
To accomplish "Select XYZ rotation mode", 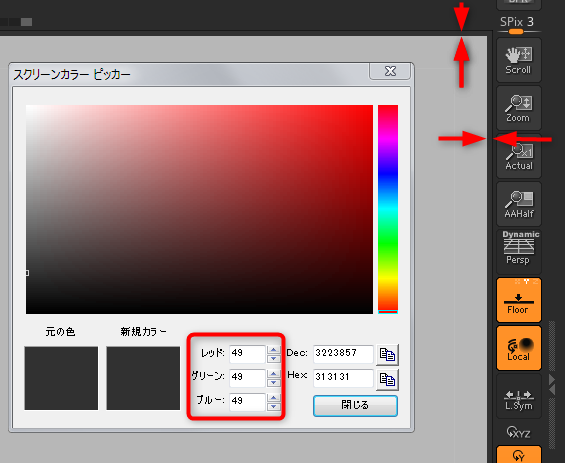I will (x=519, y=432).
